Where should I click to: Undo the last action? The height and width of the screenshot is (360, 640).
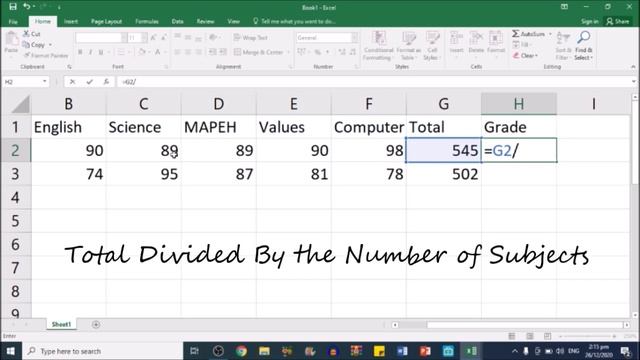pyautogui.click(x=27, y=7)
